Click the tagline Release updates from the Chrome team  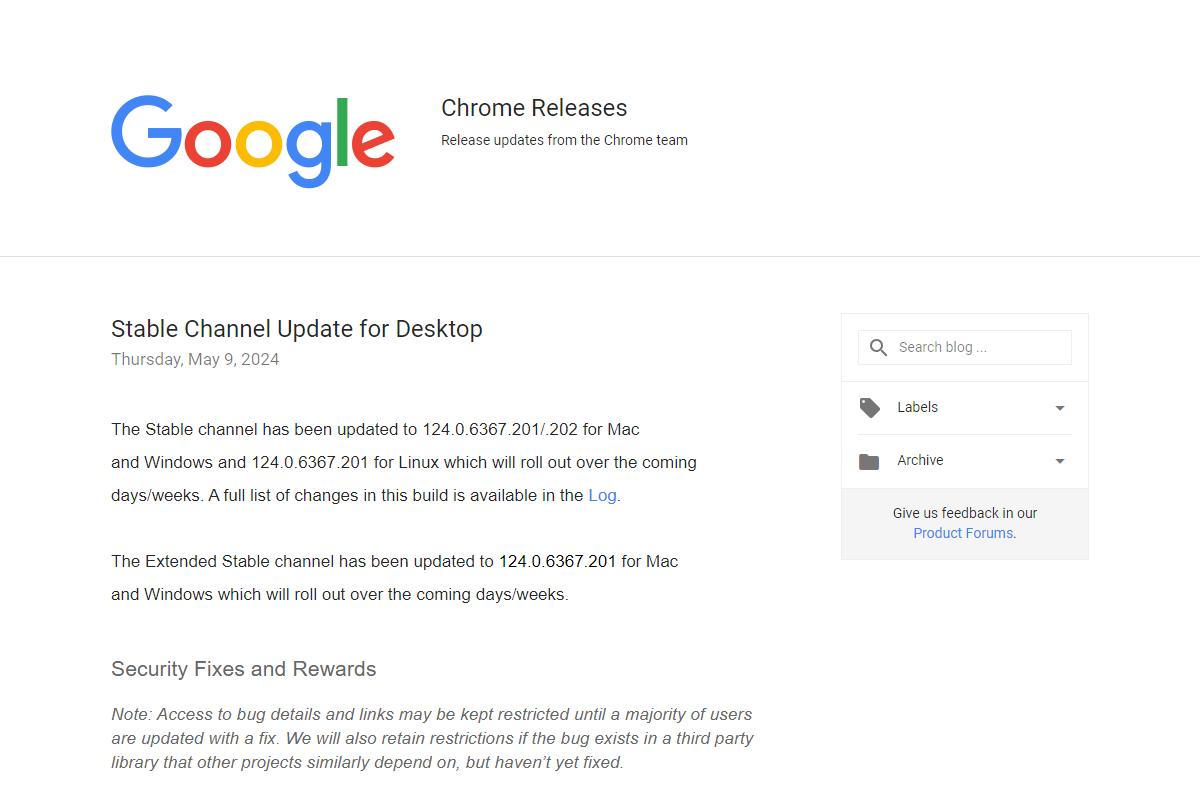tap(564, 140)
